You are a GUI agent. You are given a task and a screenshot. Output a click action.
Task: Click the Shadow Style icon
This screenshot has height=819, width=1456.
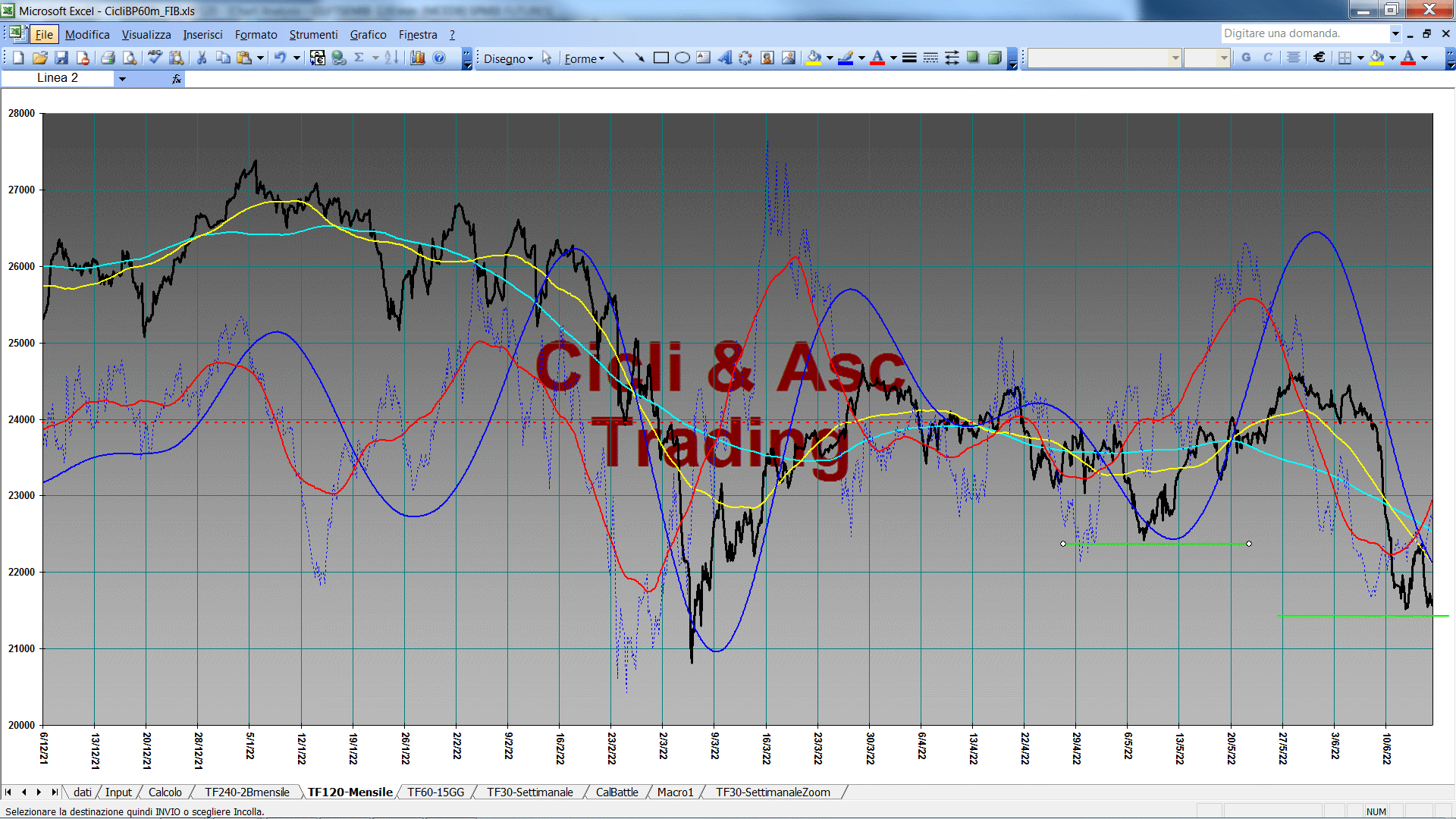click(x=973, y=58)
